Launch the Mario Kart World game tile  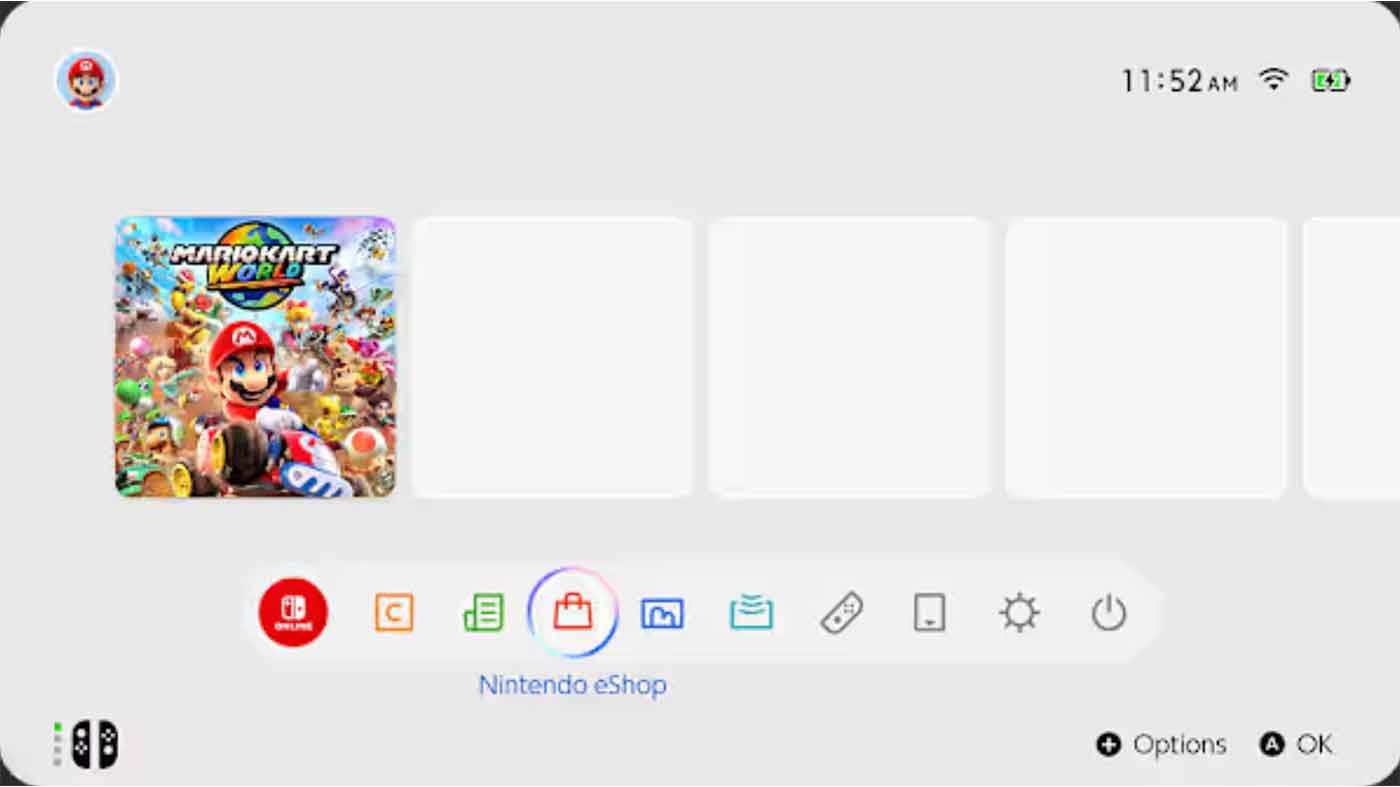[x=255, y=357]
